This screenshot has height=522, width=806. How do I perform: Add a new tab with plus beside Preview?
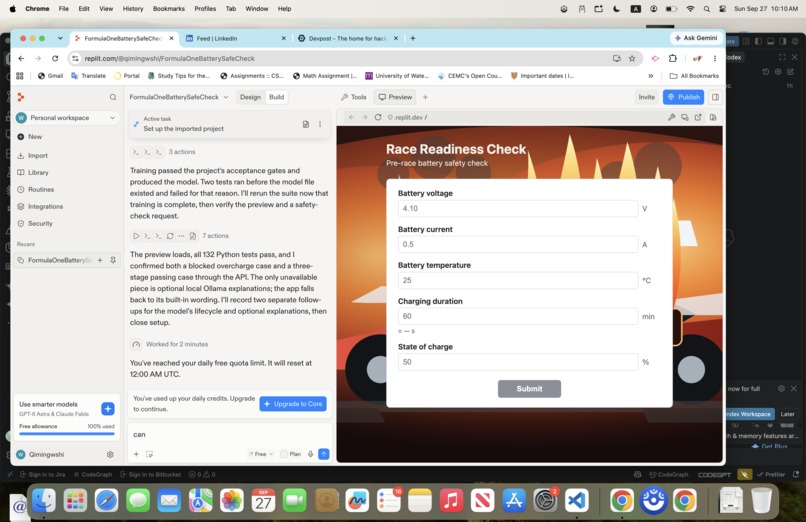[425, 97]
